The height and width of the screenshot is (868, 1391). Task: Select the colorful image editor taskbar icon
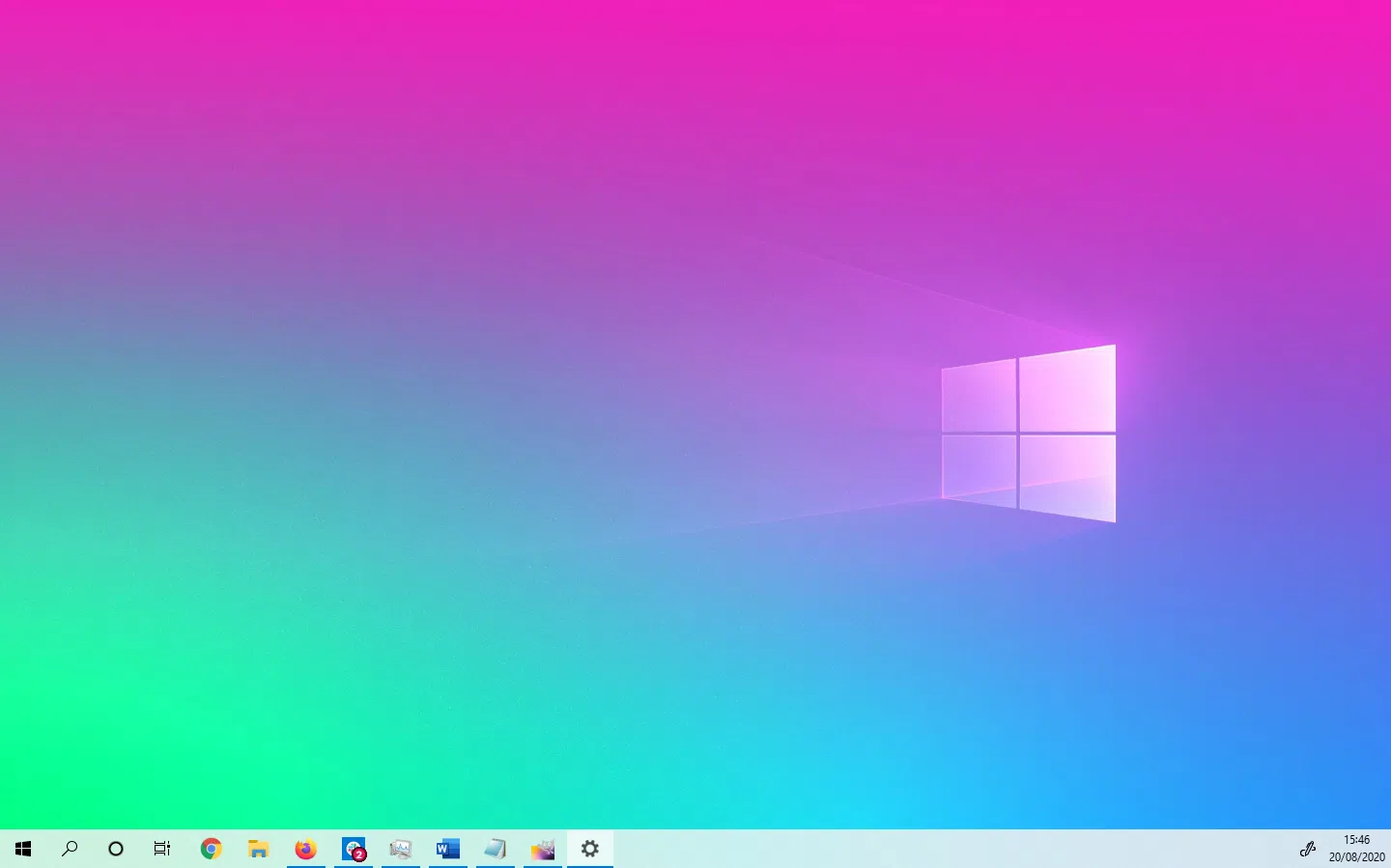click(542, 849)
